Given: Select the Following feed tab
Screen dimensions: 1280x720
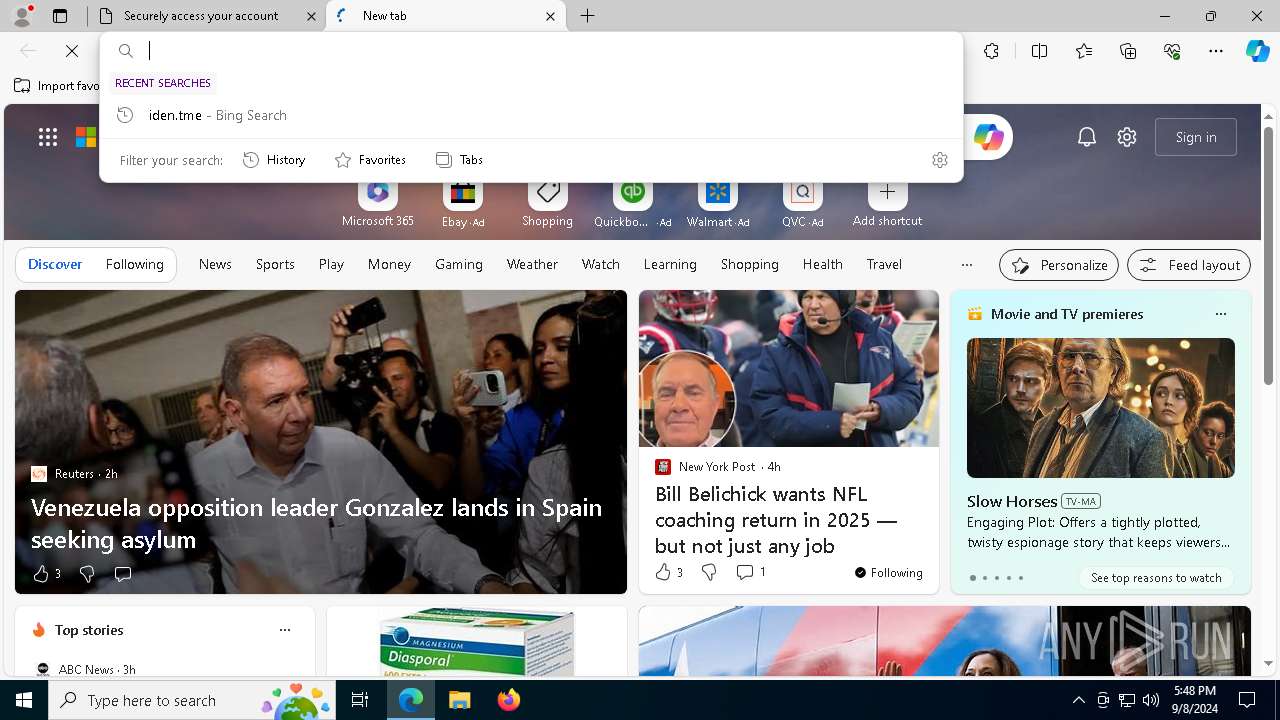Looking at the screenshot, I should (x=134, y=265).
